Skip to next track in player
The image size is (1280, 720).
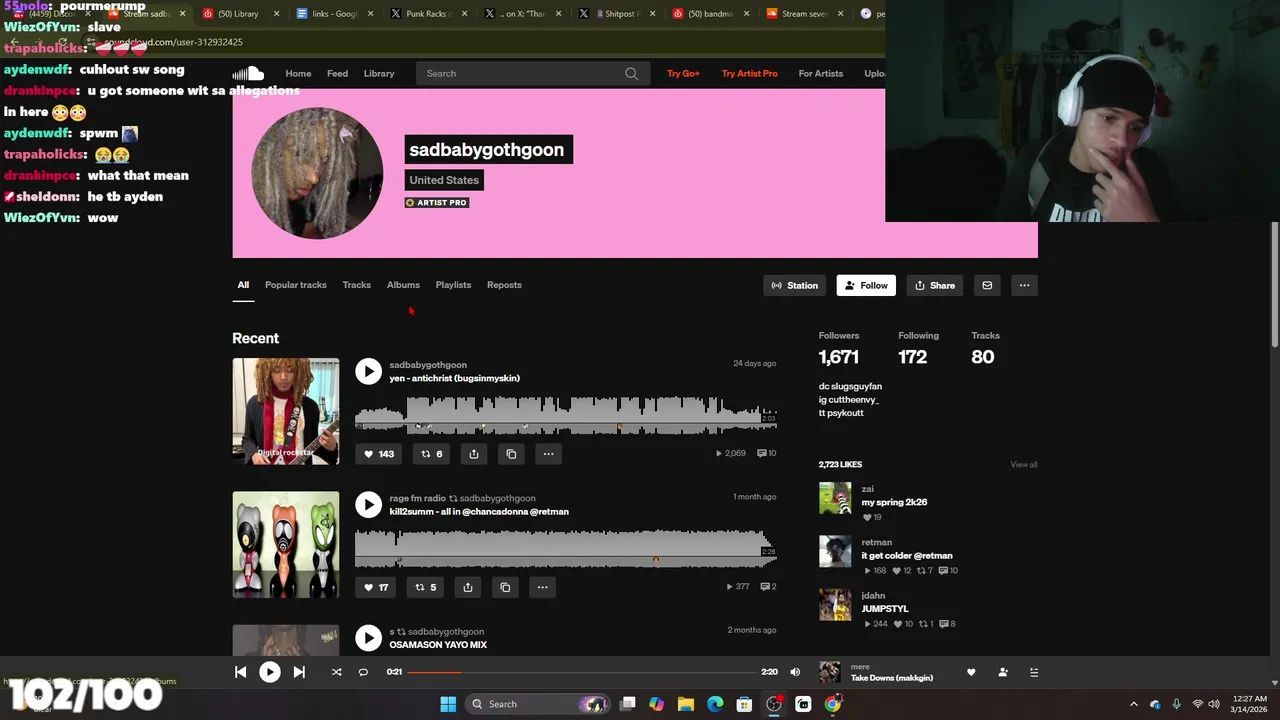[299, 672]
